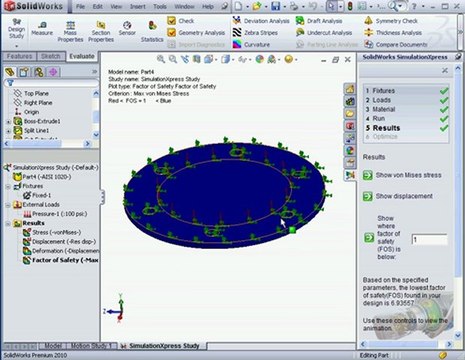Image resolution: width=465 pixels, height=360 pixels.
Task: Open the Design Study tool
Action: click(16, 29)
